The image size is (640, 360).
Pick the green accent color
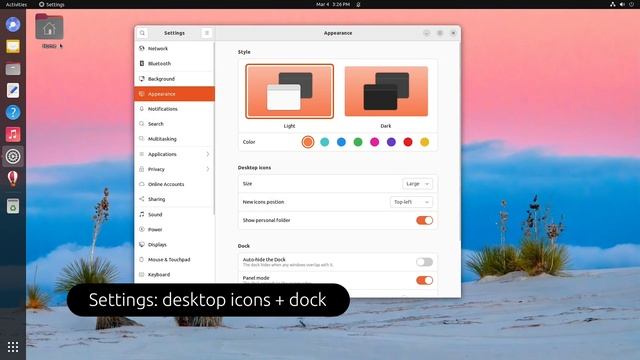coord(358,142)
